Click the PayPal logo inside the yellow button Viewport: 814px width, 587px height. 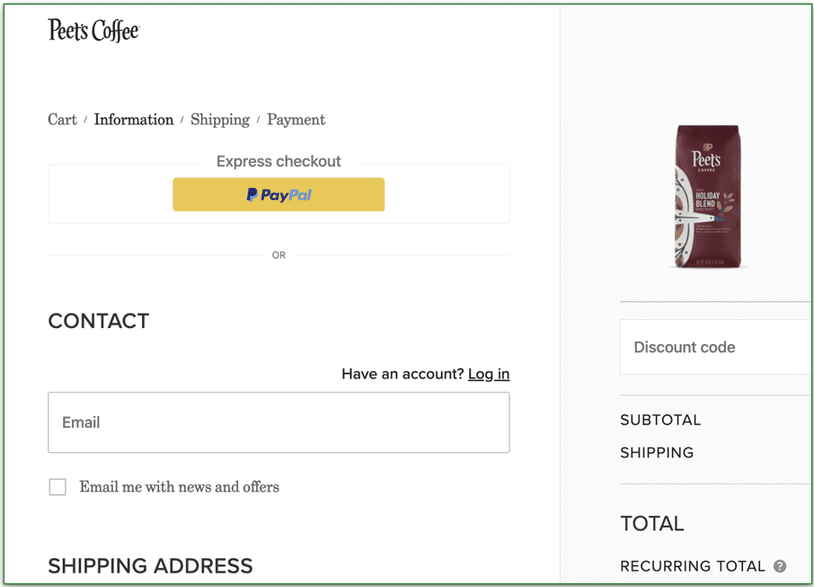click(x=277, y=194)
